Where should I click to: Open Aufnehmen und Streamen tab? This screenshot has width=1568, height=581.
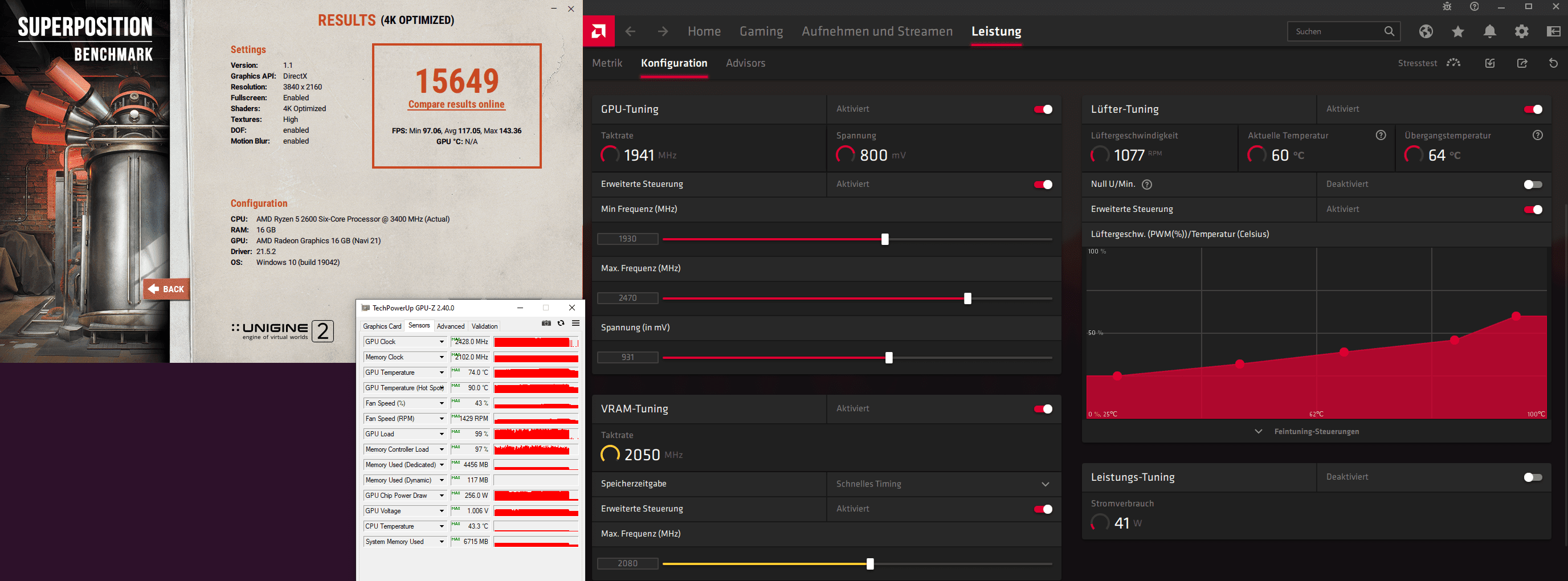tap(876, 31)
